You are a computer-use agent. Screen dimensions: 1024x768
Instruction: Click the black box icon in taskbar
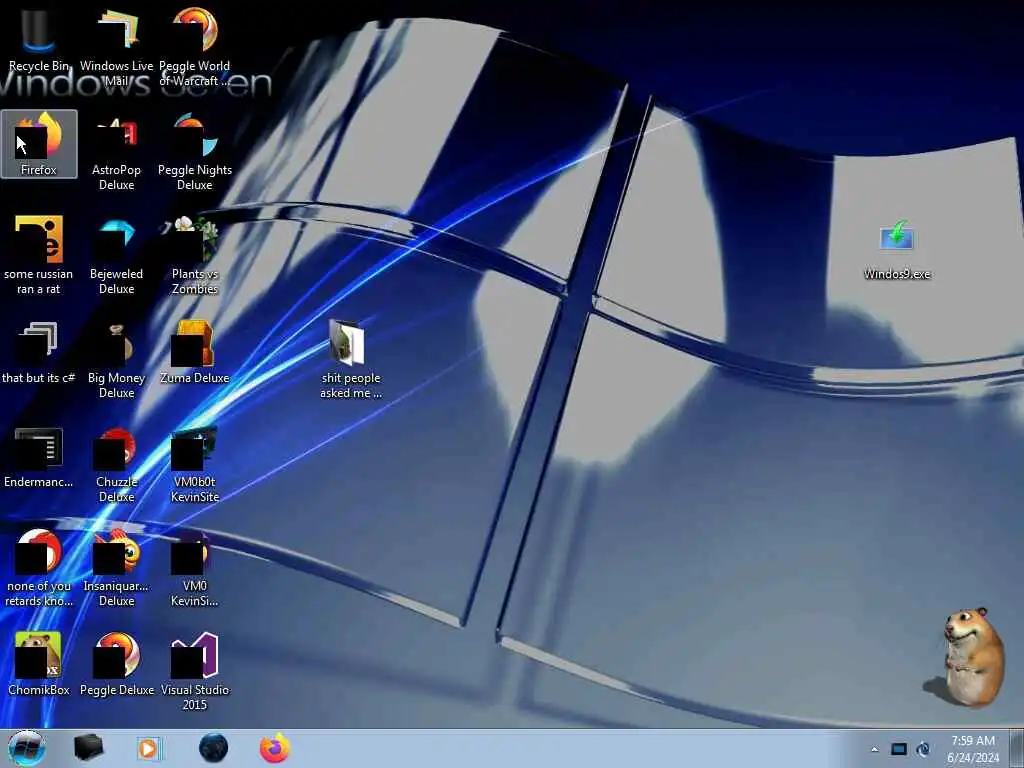[x=88, y=748]
